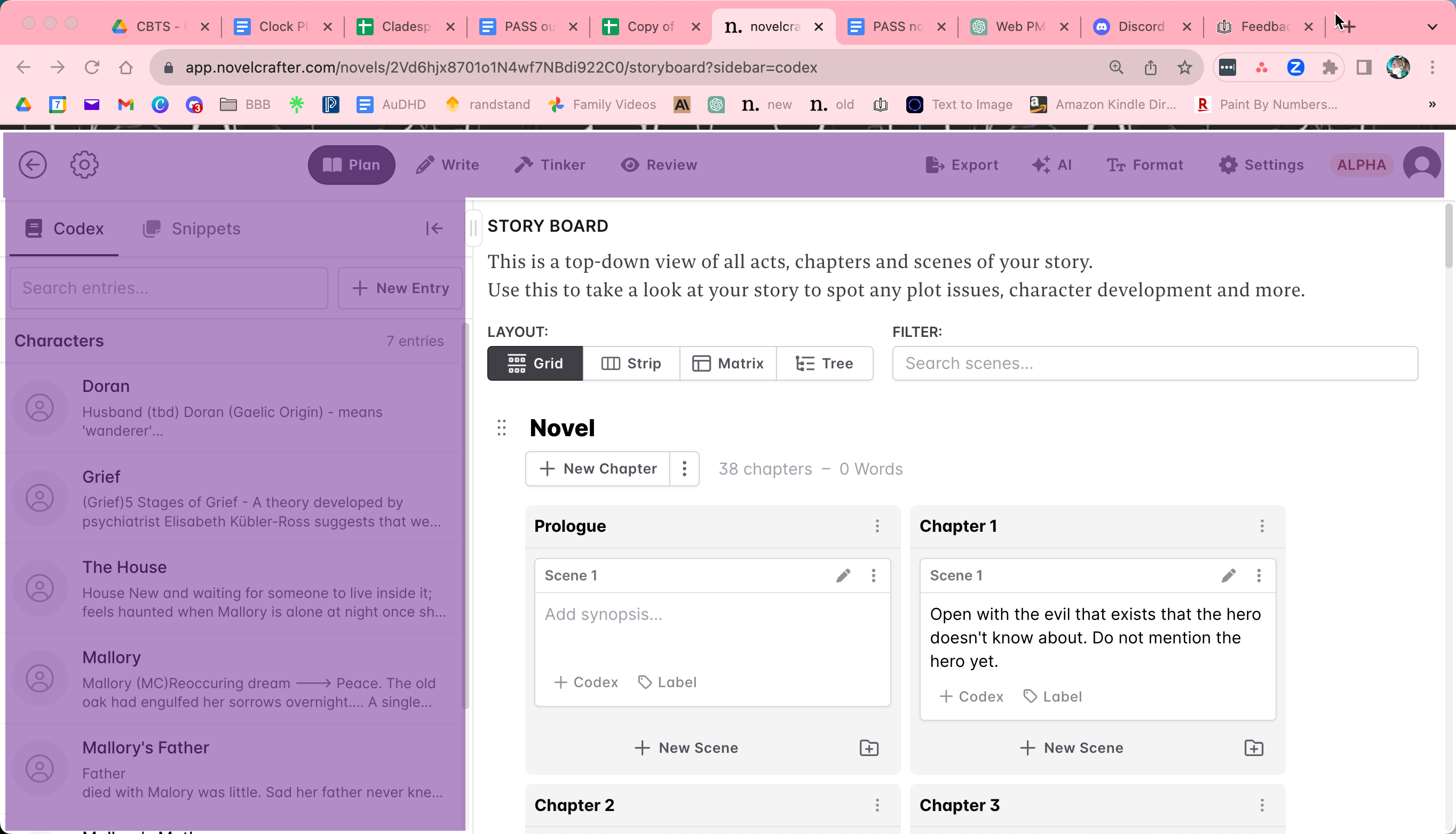Click the import scene icon in Chapter 1
The image size is (1456, 834).
(x=1254, y=748)
